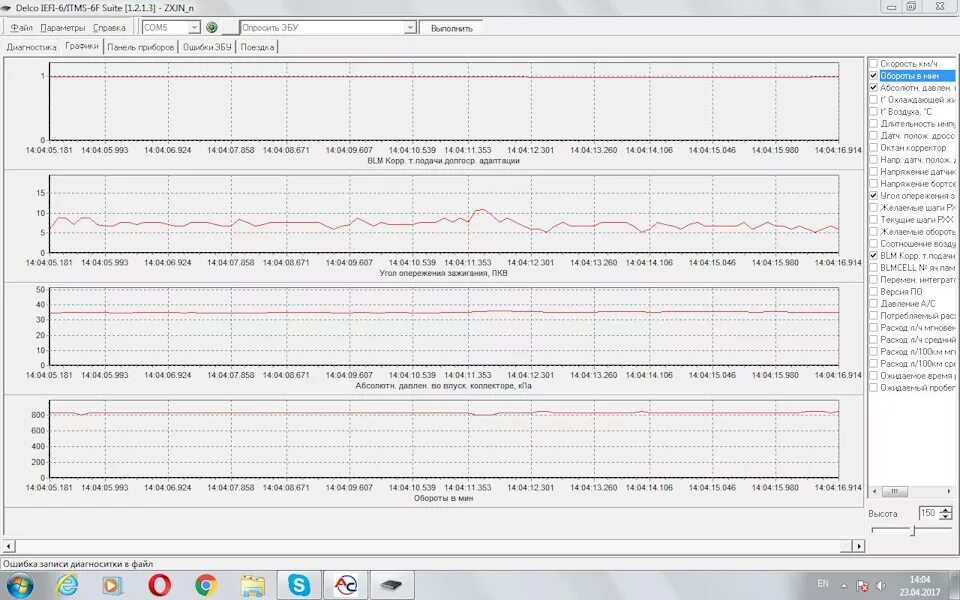Show hidden system tray icons
The width and height of the screenshot is (960, 600).
pos(844,585)
